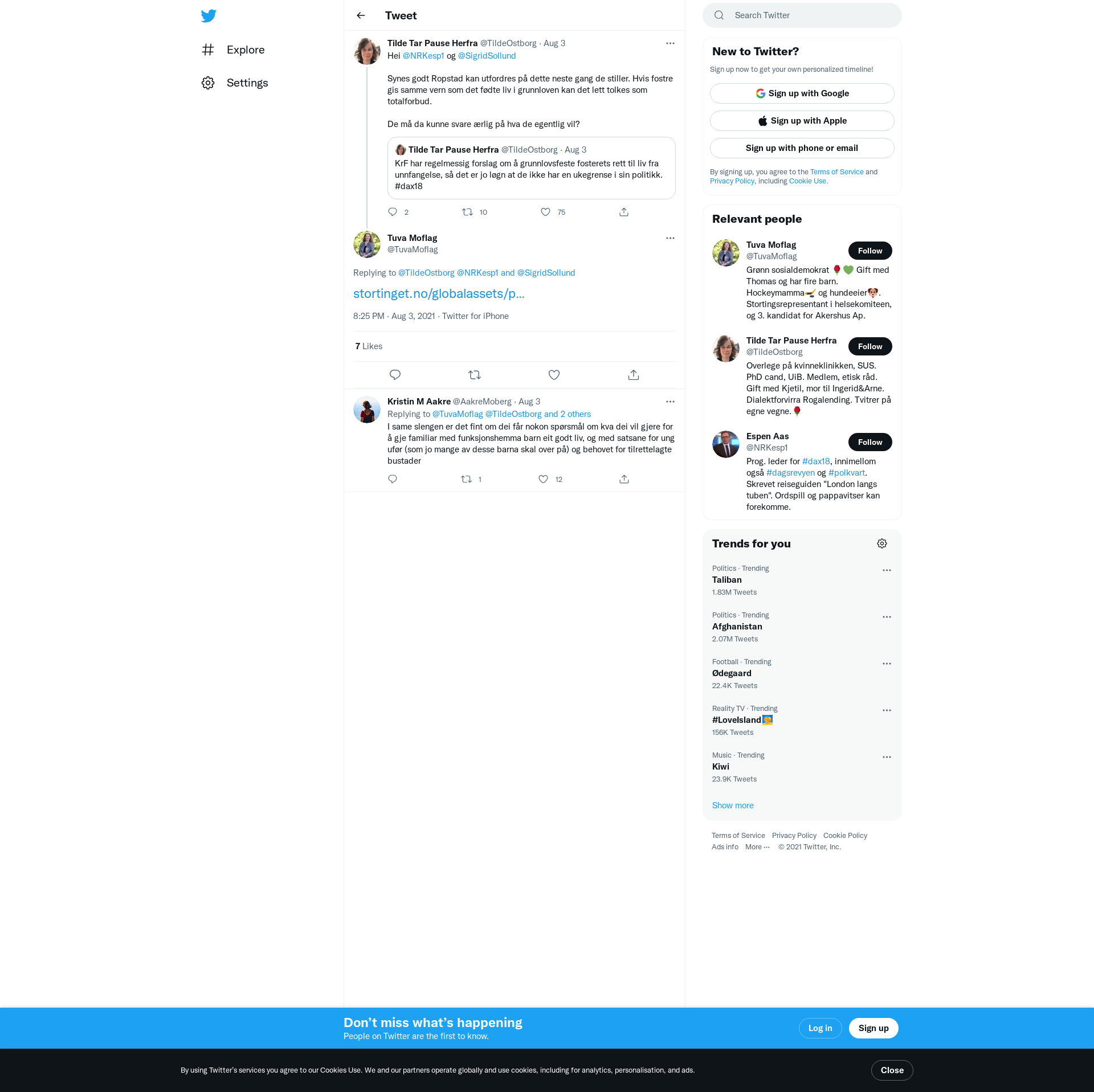Open Settings from the sidebar
This screenshot has width=1094, height=1092.
point(235,83)
